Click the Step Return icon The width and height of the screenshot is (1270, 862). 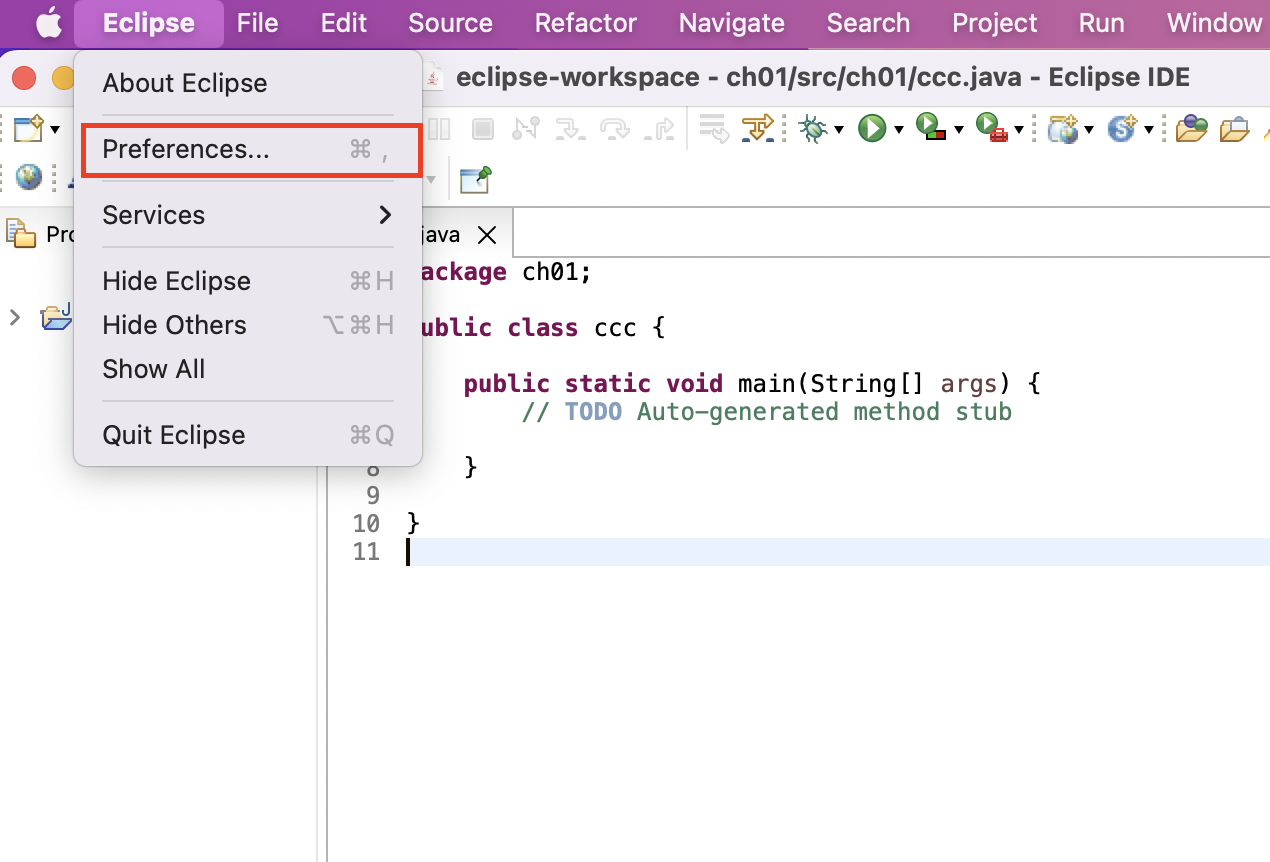click(x=660, y=129)
